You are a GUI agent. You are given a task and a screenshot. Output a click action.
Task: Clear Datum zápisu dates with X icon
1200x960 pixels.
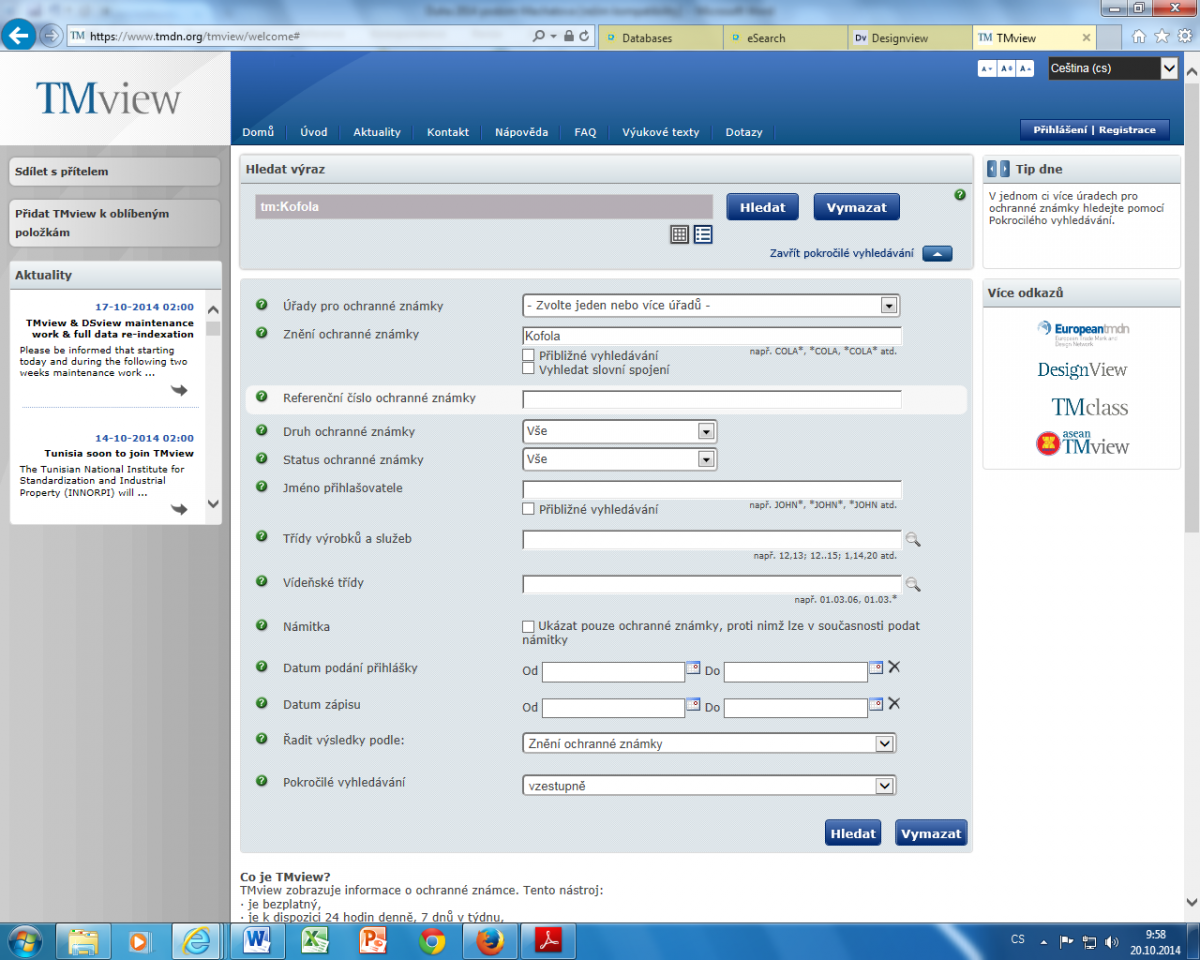(894, 704)
